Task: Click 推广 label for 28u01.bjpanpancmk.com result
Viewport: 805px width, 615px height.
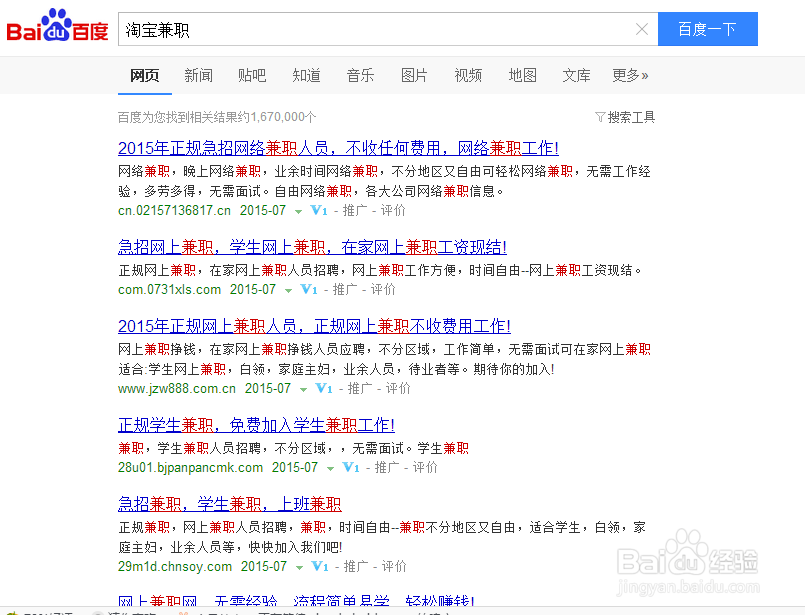Action: [388, 468]
